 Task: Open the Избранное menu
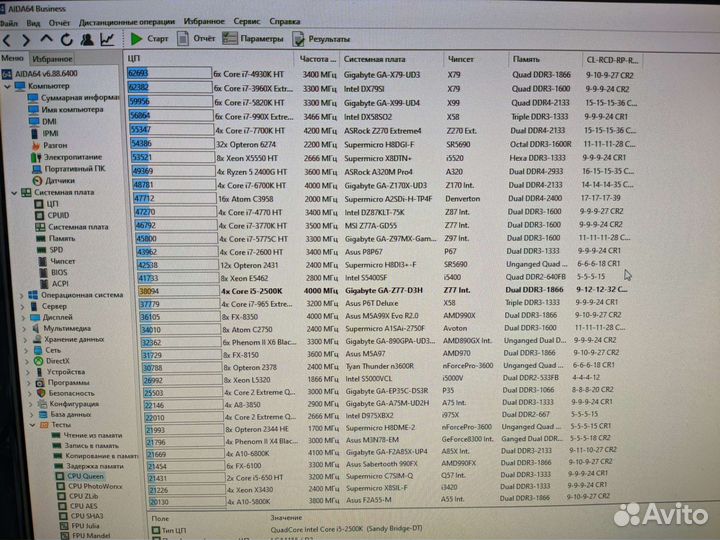pyautogui.click(x=204, y=21)
